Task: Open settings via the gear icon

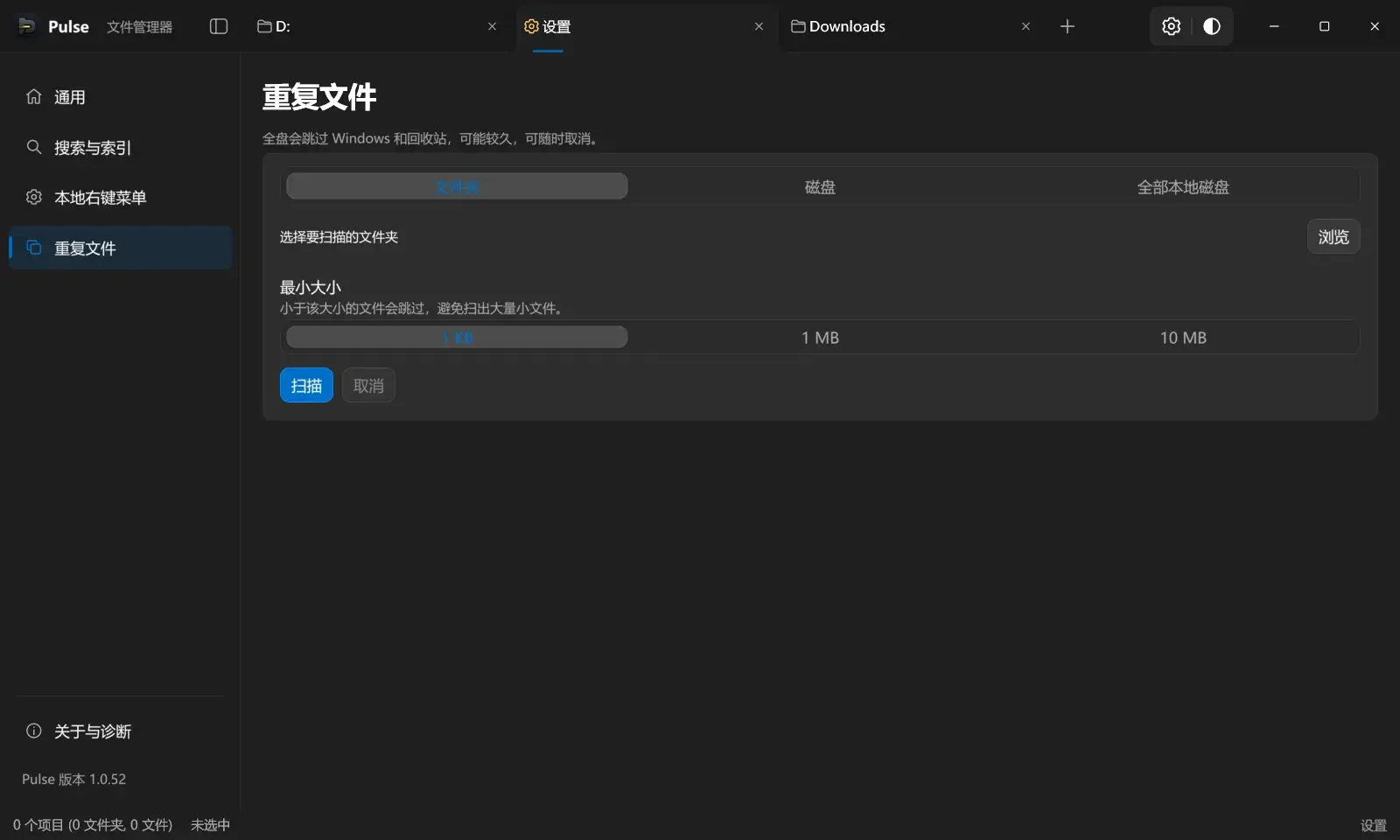Action: (1171, 26)
